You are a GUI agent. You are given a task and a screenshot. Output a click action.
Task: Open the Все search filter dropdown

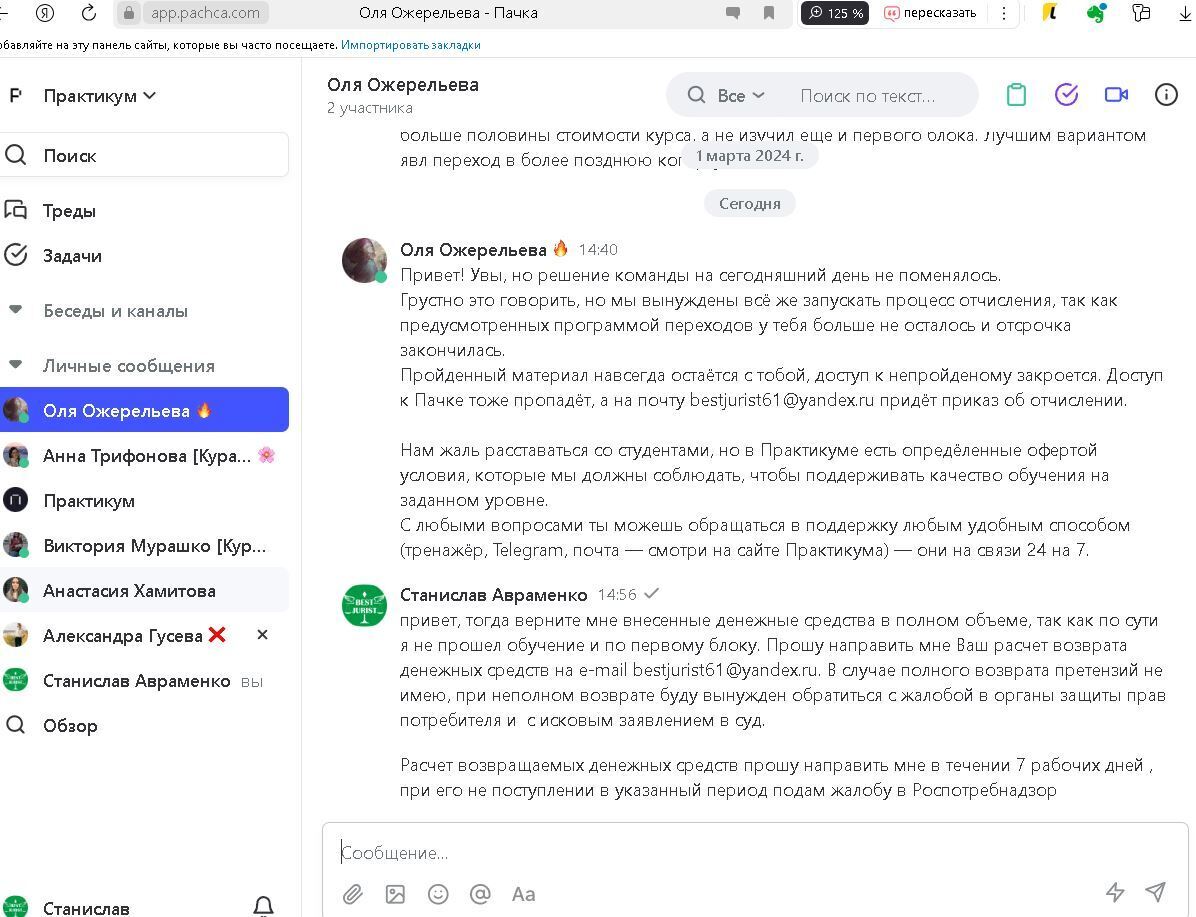(x=736, y=95)
